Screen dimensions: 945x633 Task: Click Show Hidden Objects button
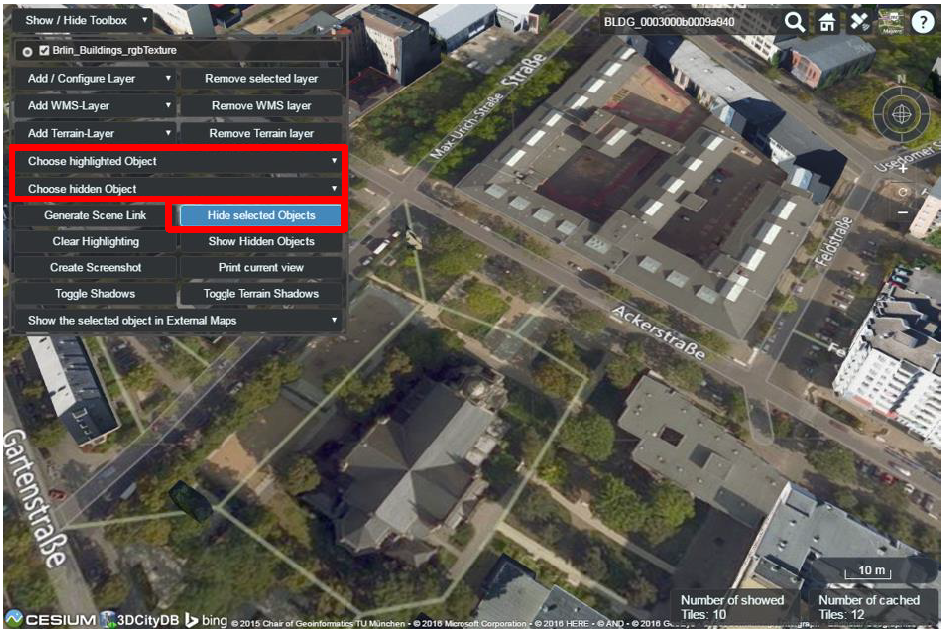point(262,242)
